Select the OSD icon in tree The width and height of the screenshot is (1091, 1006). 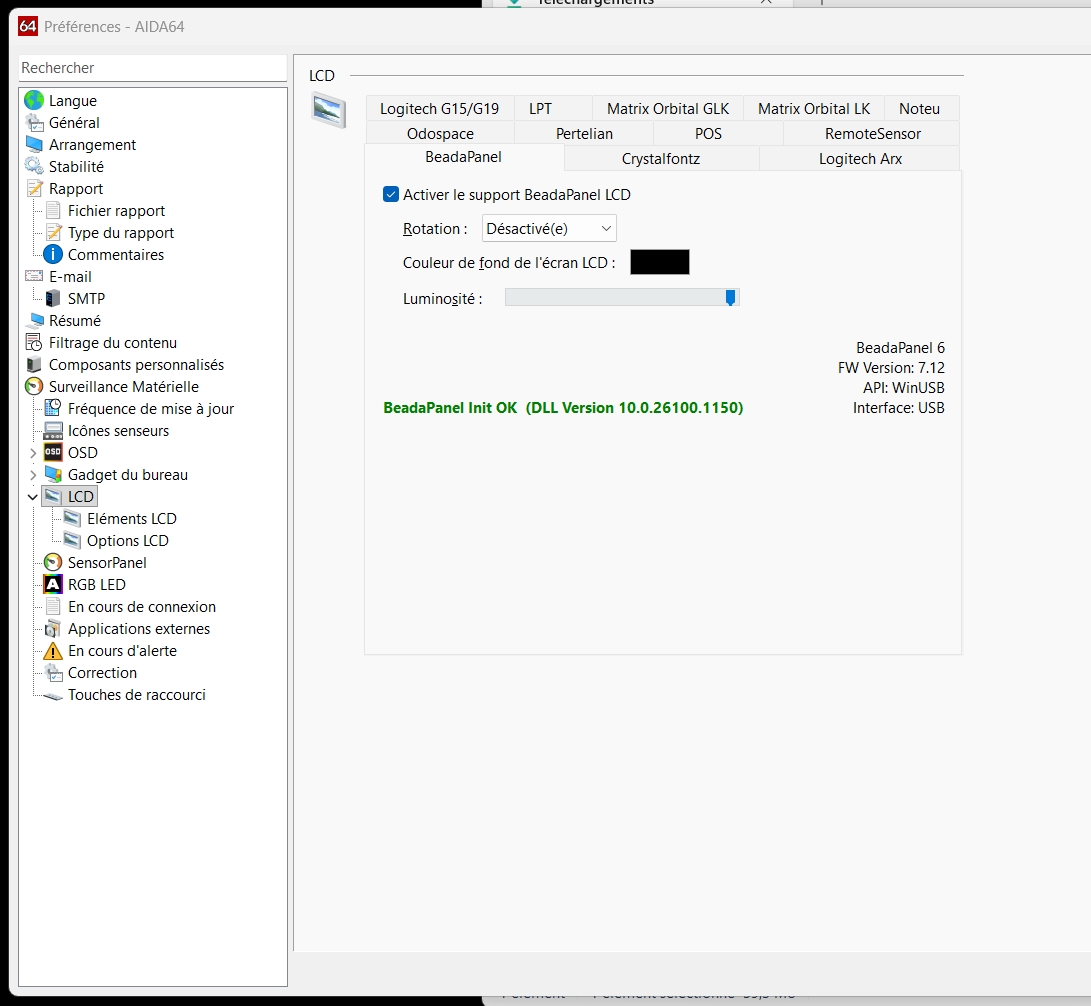(53, 452)
